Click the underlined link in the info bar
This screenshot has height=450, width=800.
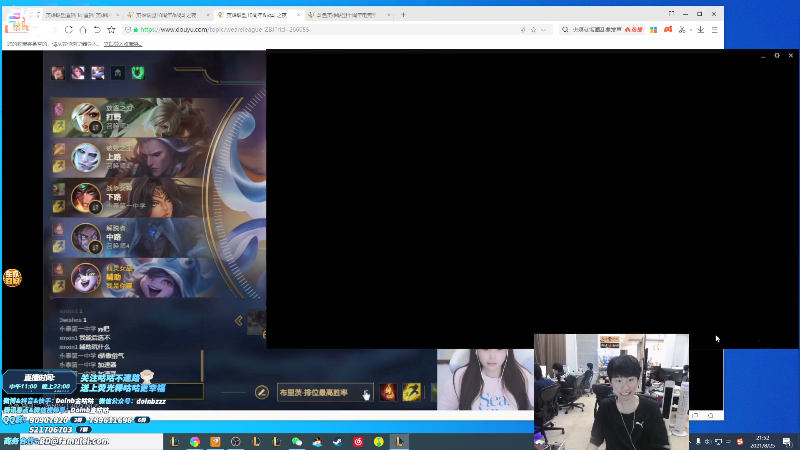click(x=122, y=44)
